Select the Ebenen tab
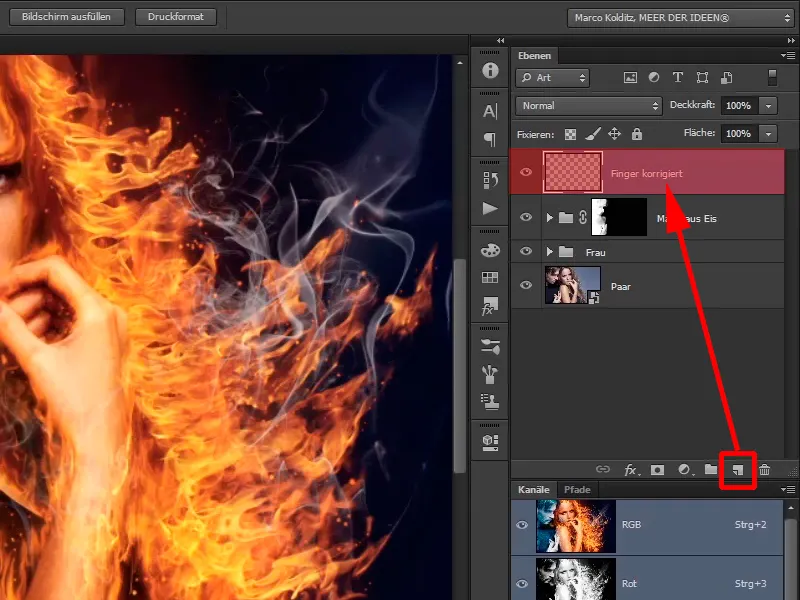This screenshot has height=600, width=800. [534, 56]
